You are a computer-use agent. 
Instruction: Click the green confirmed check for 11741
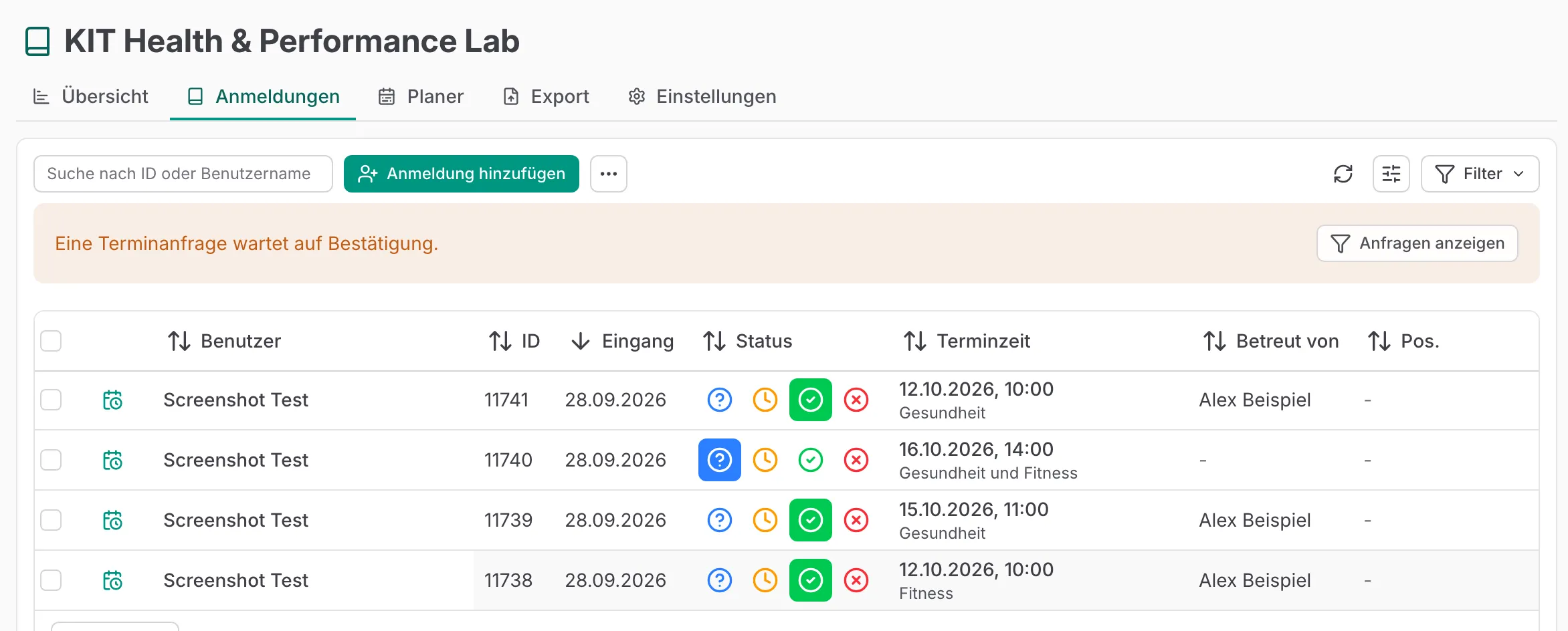coord(811,400)
